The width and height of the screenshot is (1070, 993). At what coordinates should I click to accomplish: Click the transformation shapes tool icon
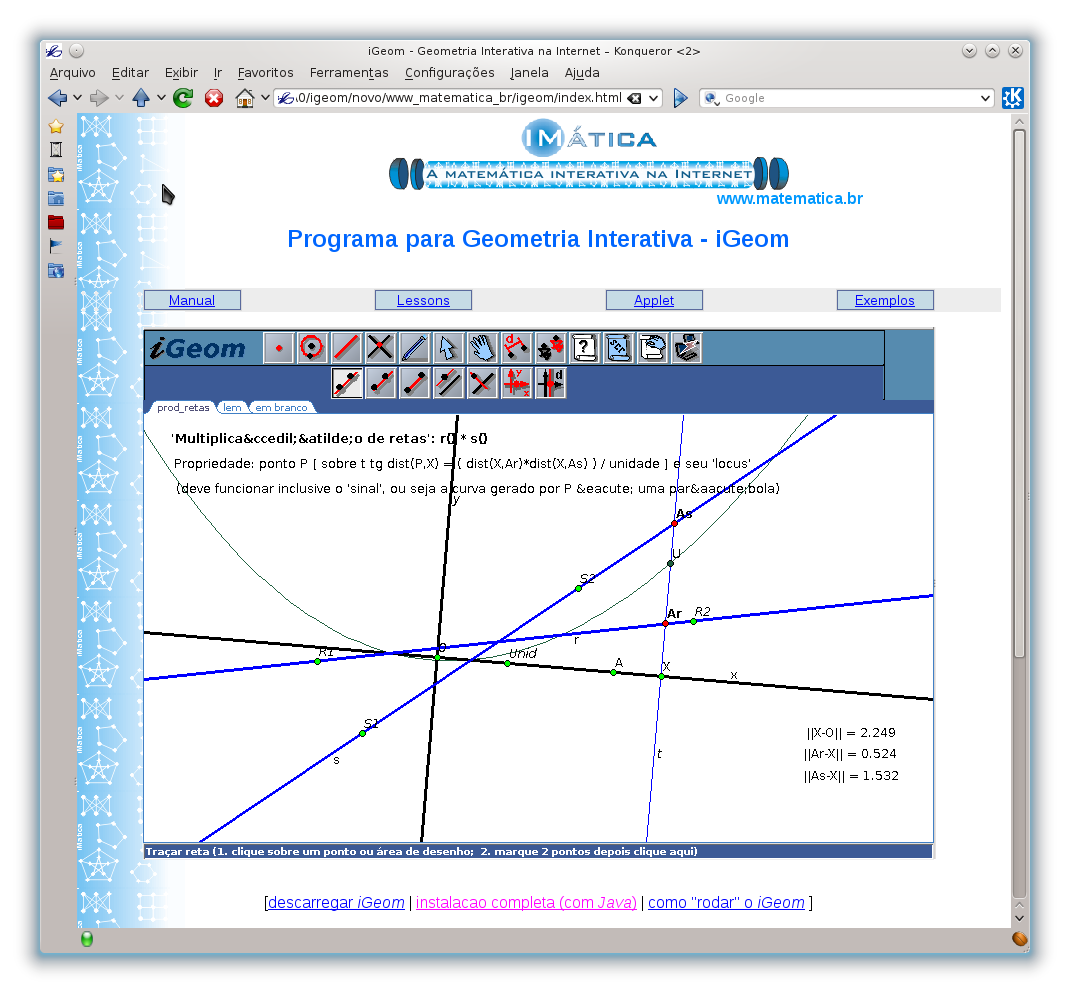tap(550, 348)
